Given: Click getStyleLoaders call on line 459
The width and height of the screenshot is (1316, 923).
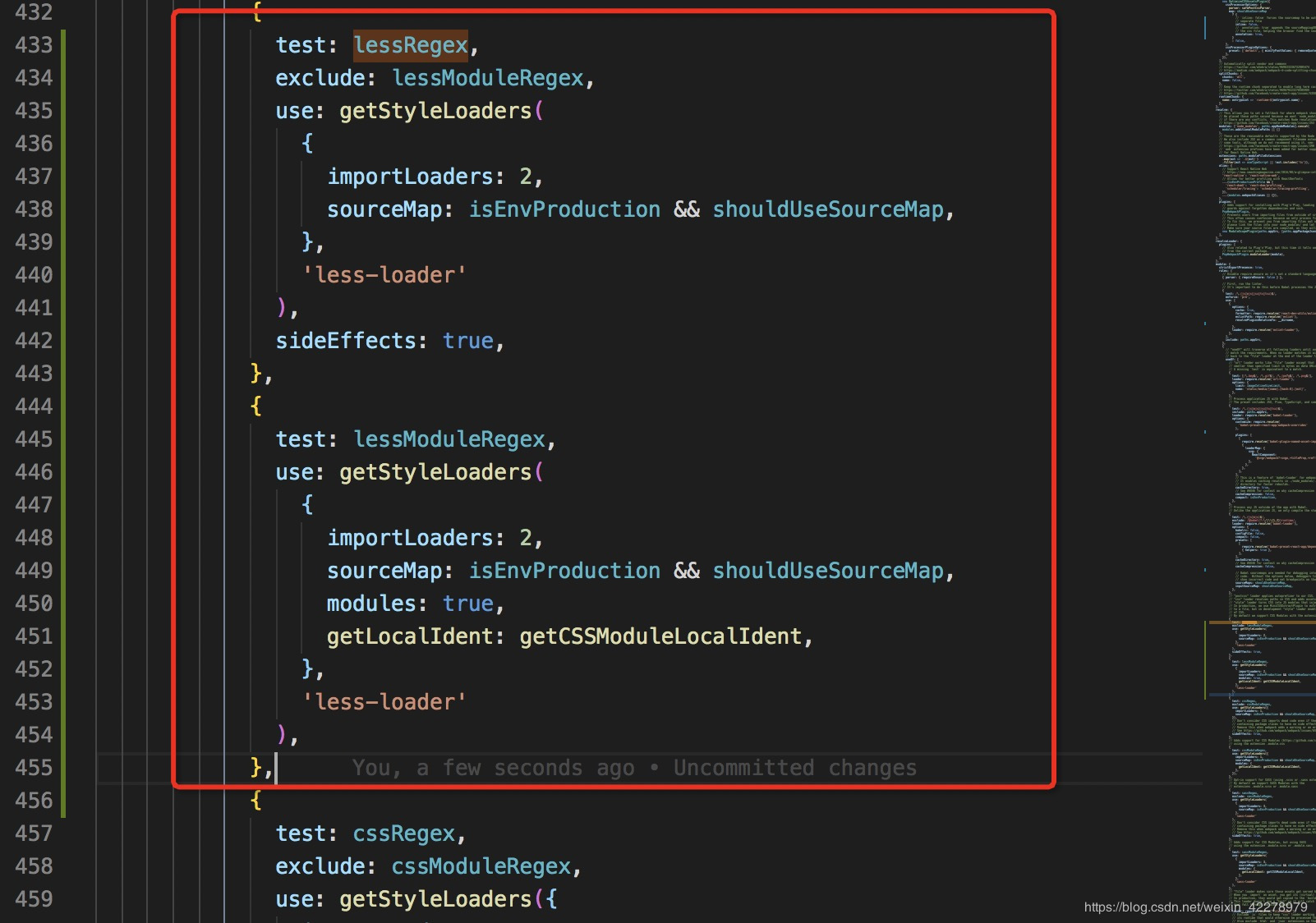Looking at the screenshot, I should 435,899.
